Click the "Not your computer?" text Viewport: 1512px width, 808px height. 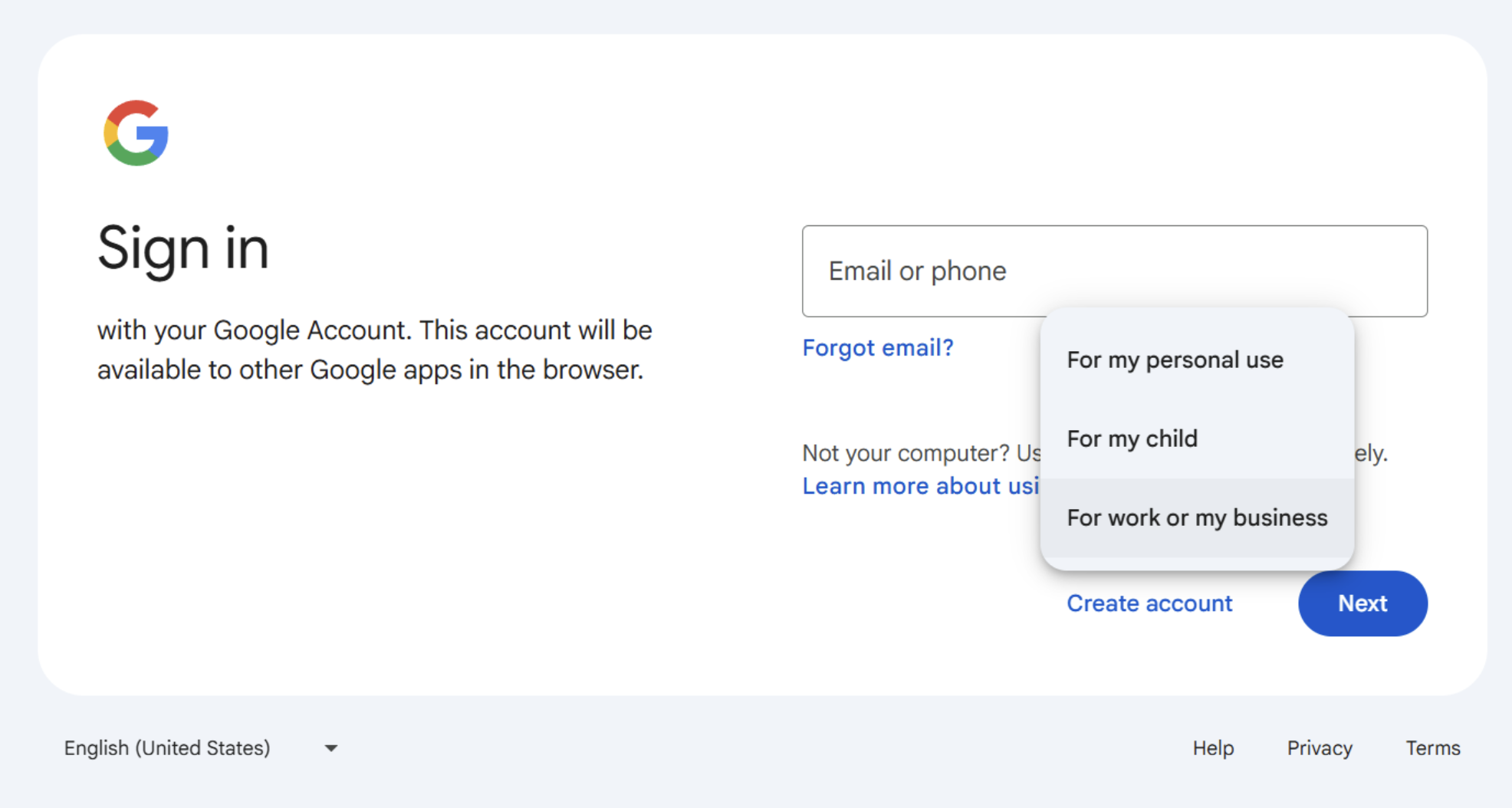pyautogui.click(x=905, y=453)
